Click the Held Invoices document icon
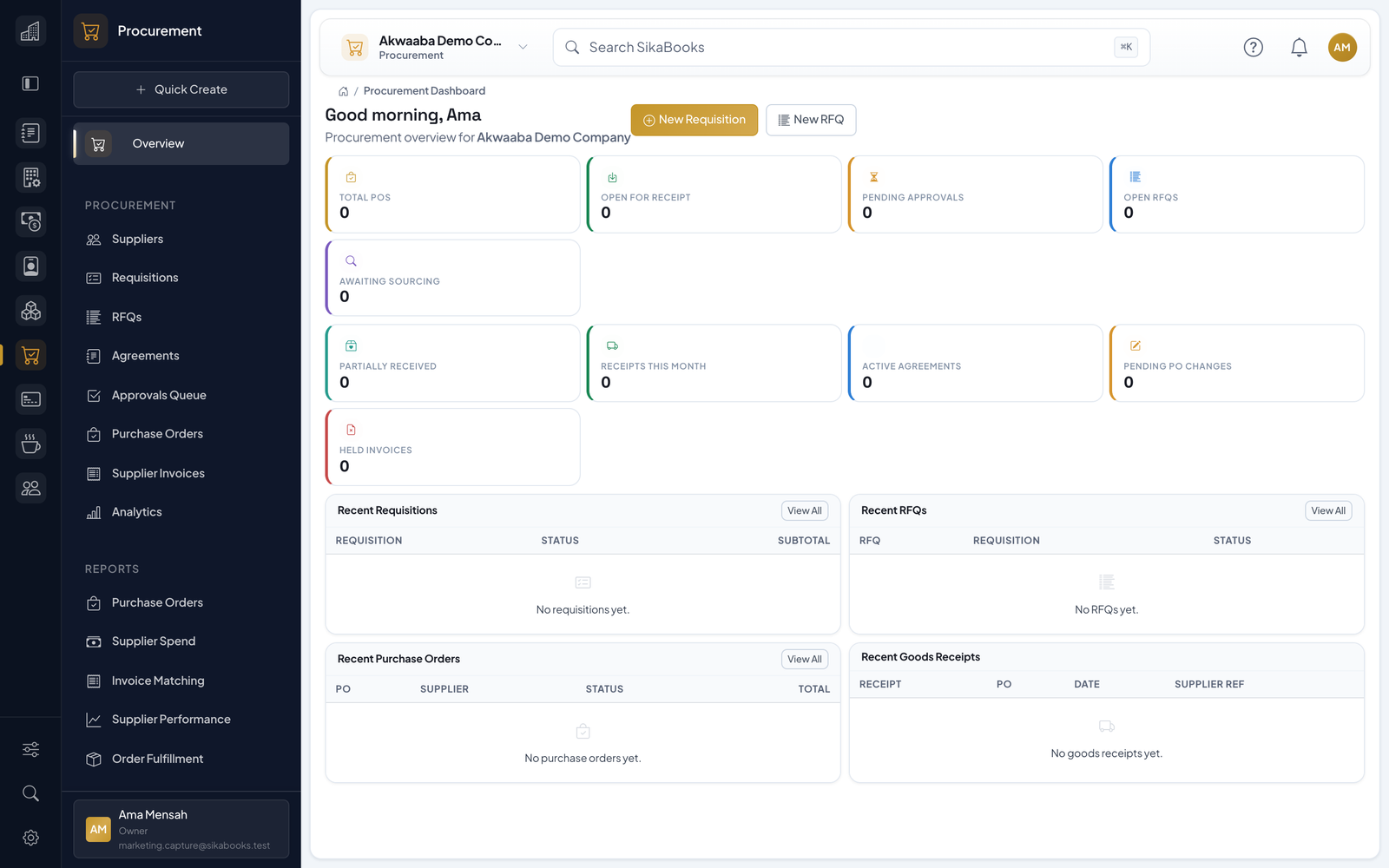The height and width of the screenshot is (868, 1389). [x=351, y=430]
